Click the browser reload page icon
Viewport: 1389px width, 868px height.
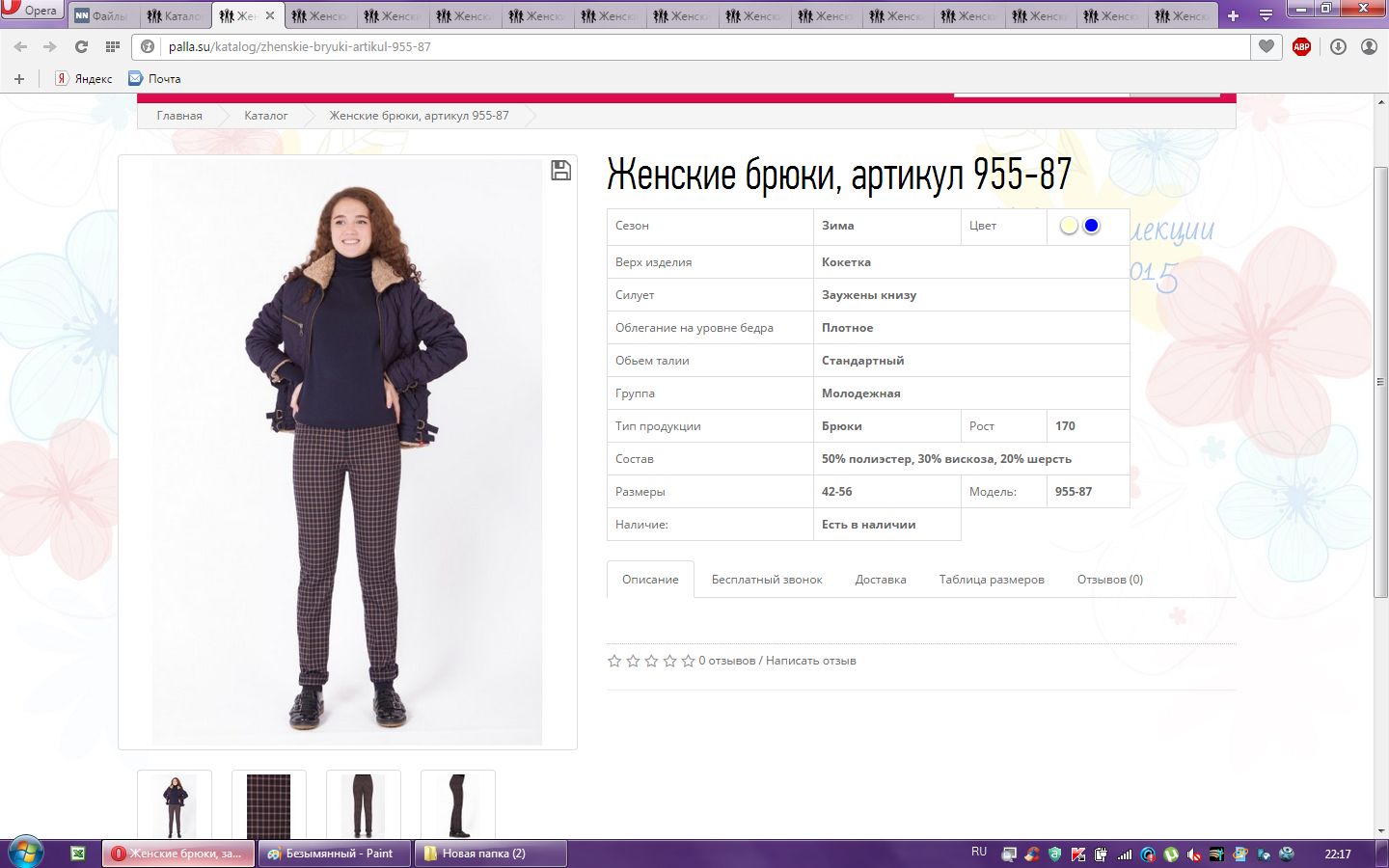(81, 46)
